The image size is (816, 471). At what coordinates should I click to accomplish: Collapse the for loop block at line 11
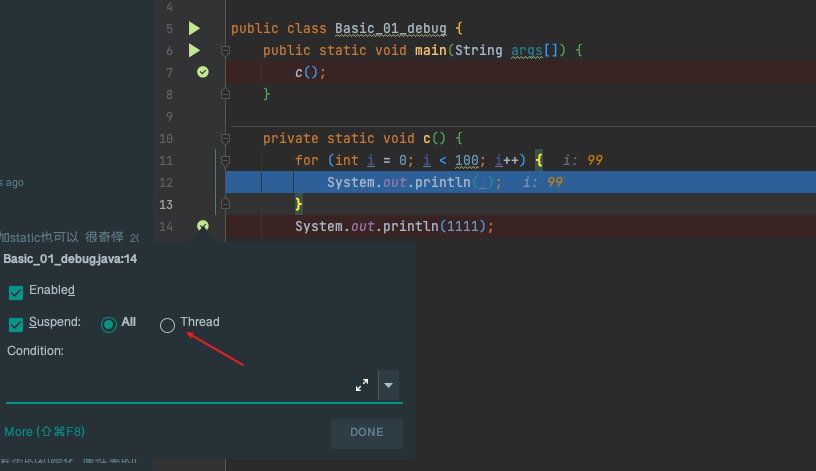(225, 160)
